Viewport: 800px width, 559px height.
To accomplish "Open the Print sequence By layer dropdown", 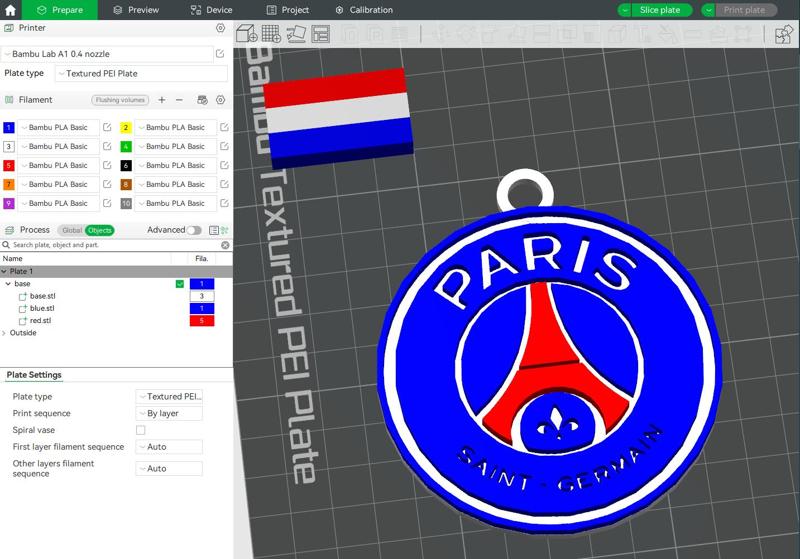I will click(169, 413).
